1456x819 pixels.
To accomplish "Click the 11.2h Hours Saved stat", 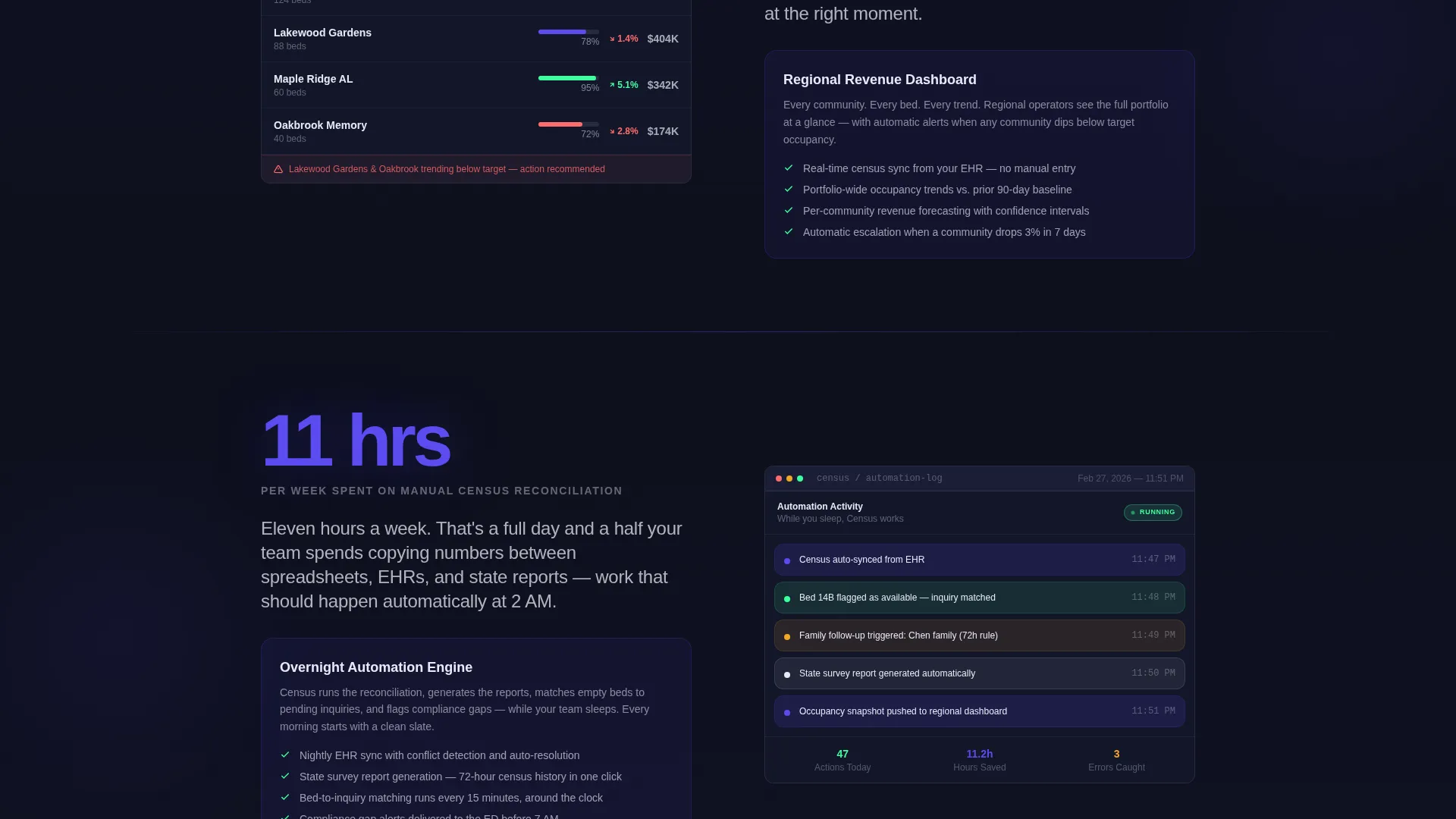I will (980, 760).
